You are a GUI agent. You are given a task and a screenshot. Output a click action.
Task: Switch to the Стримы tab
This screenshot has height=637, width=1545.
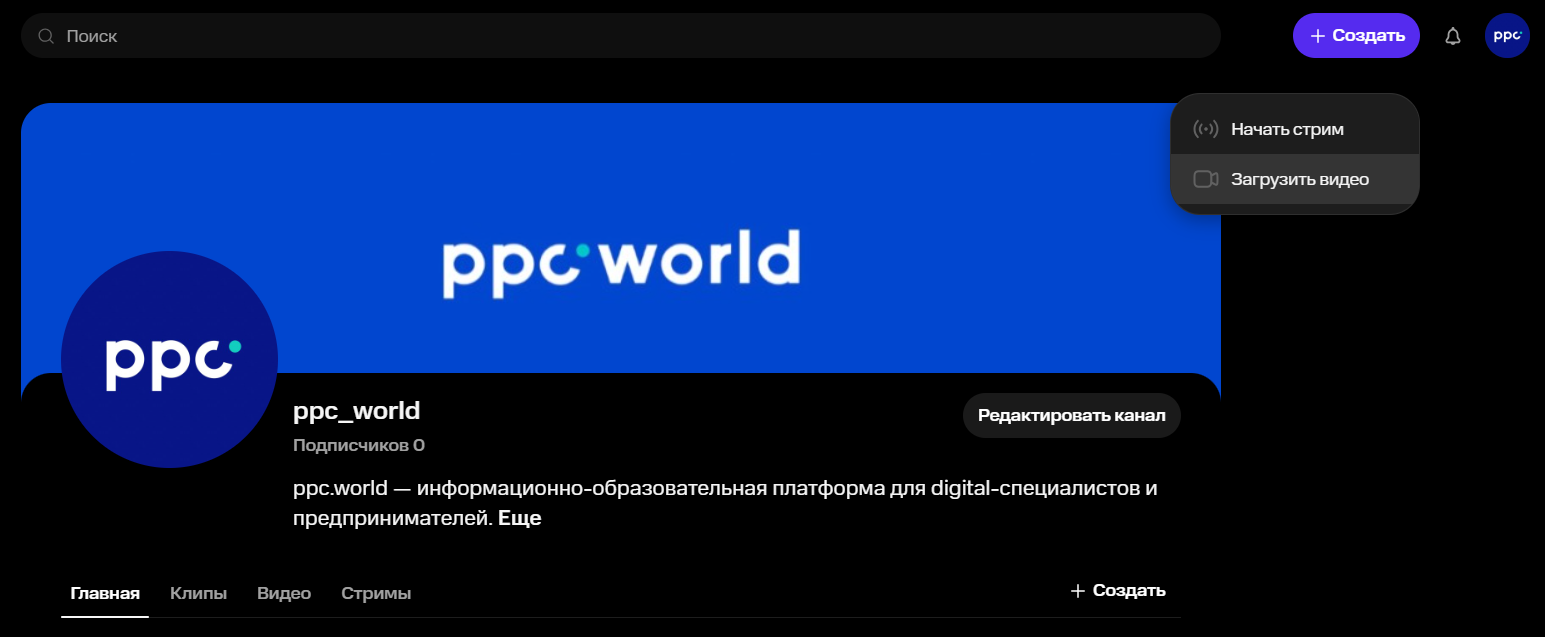(376, 593)
